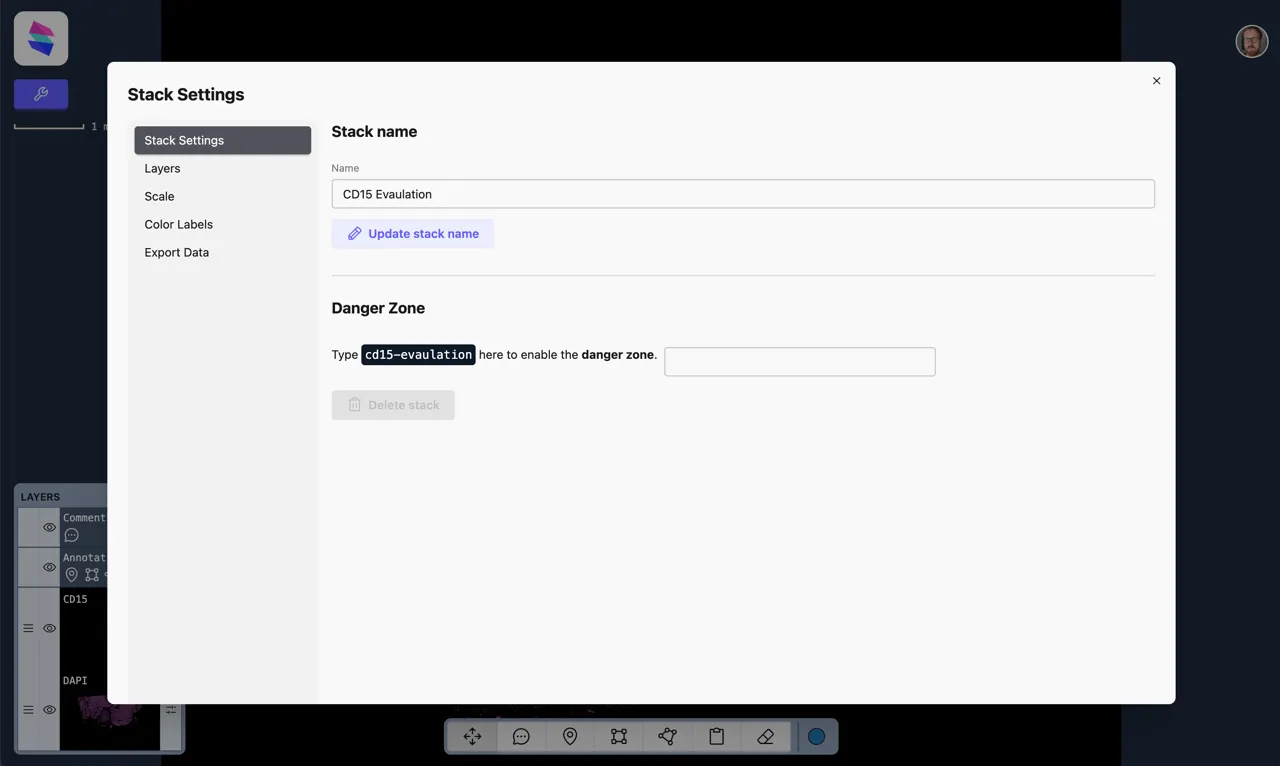
Task: Click the Stack name heading
Action: pos(374,131)
